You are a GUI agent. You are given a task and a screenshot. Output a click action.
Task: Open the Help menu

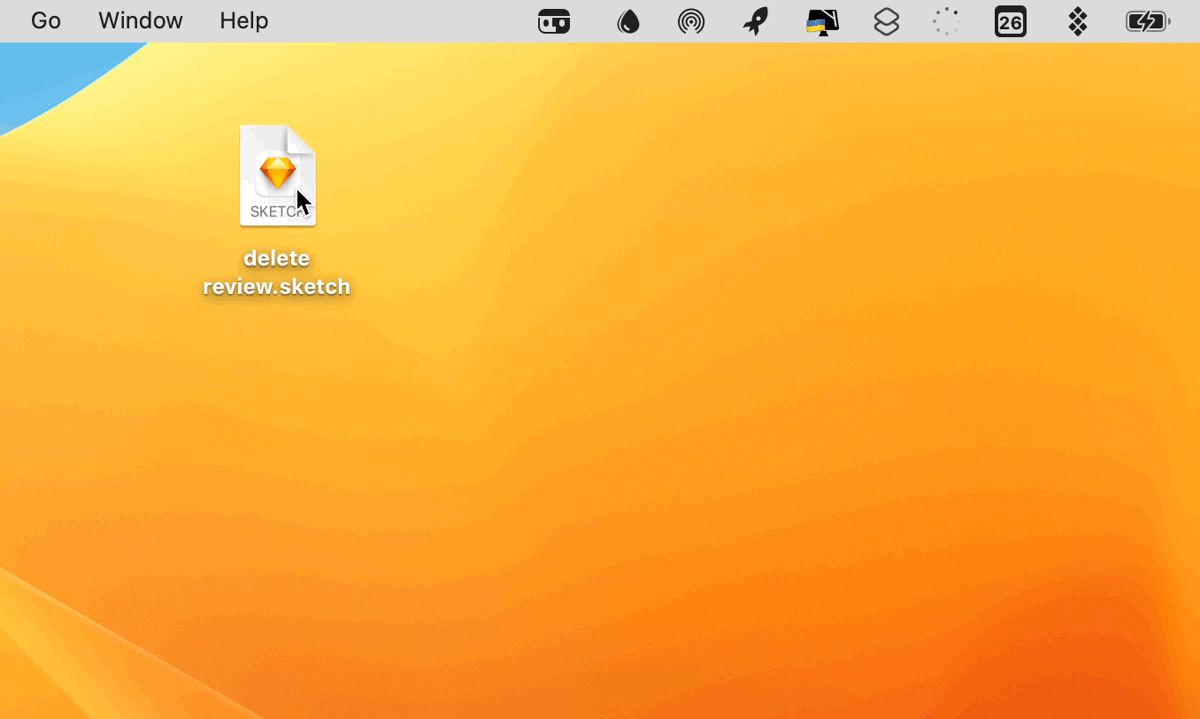click(x=244, y=21)
